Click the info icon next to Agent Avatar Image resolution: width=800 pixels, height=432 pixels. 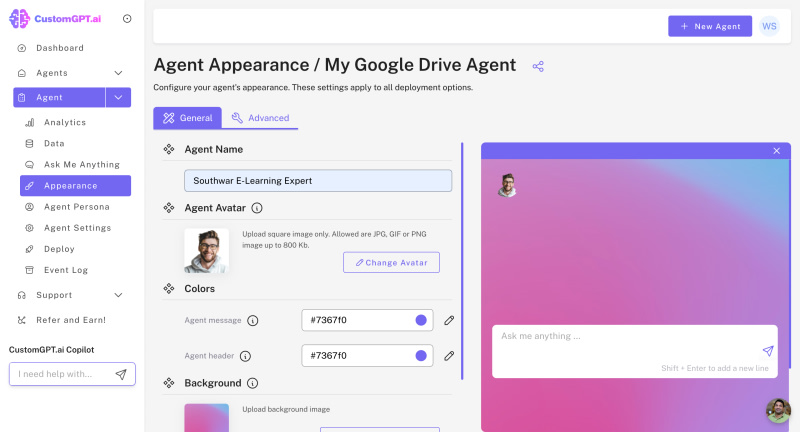(x=257, y=208)
